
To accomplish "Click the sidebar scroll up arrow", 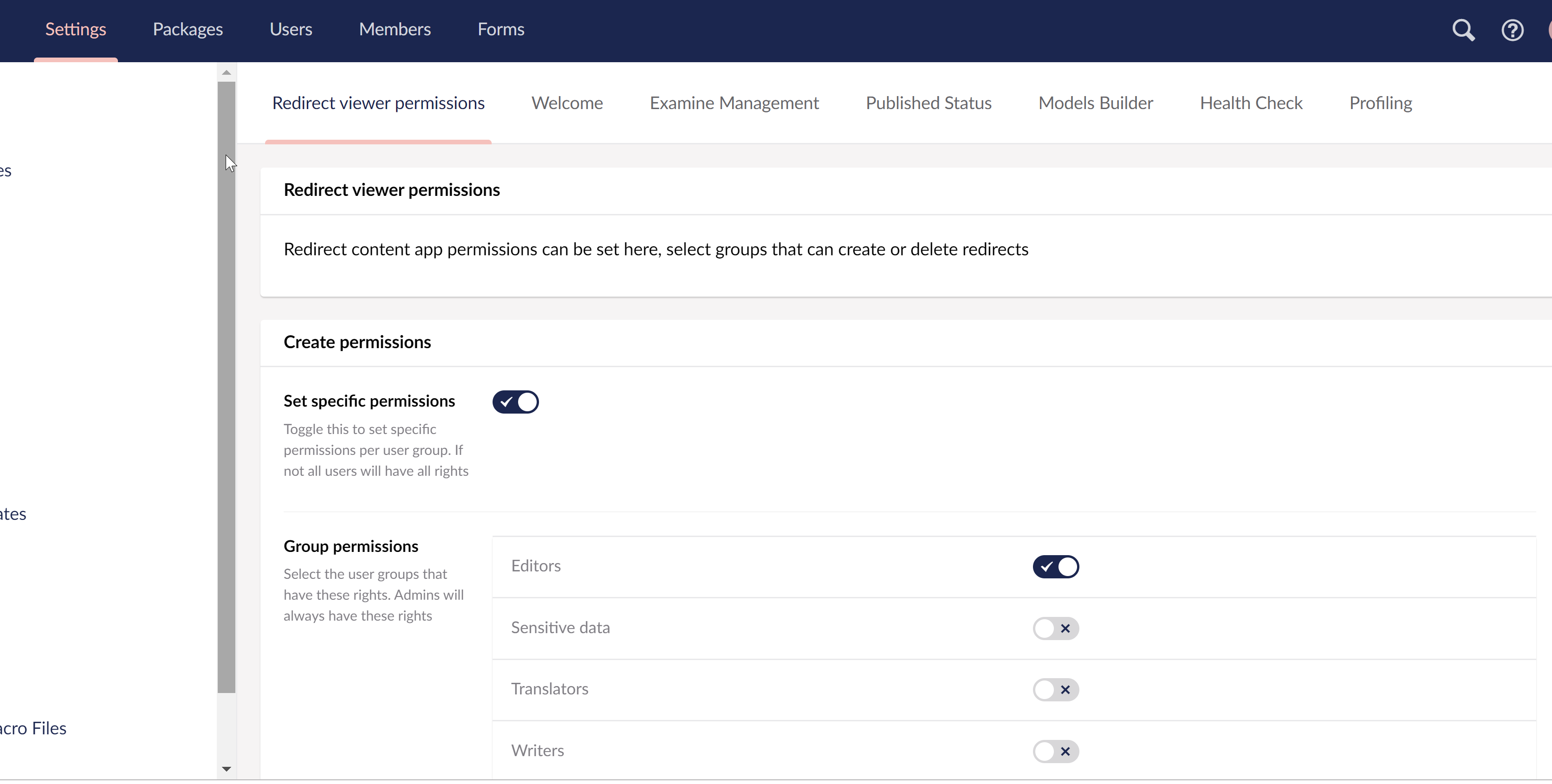I will click(x=227, y=72).
